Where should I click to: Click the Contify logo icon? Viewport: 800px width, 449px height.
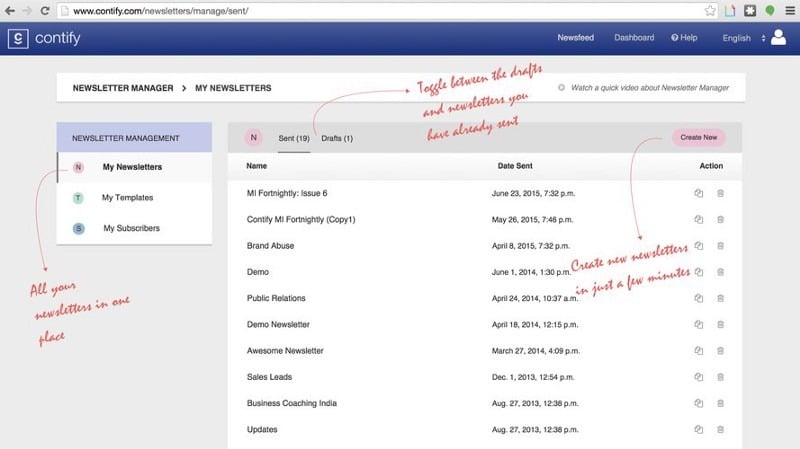[18, 39]
